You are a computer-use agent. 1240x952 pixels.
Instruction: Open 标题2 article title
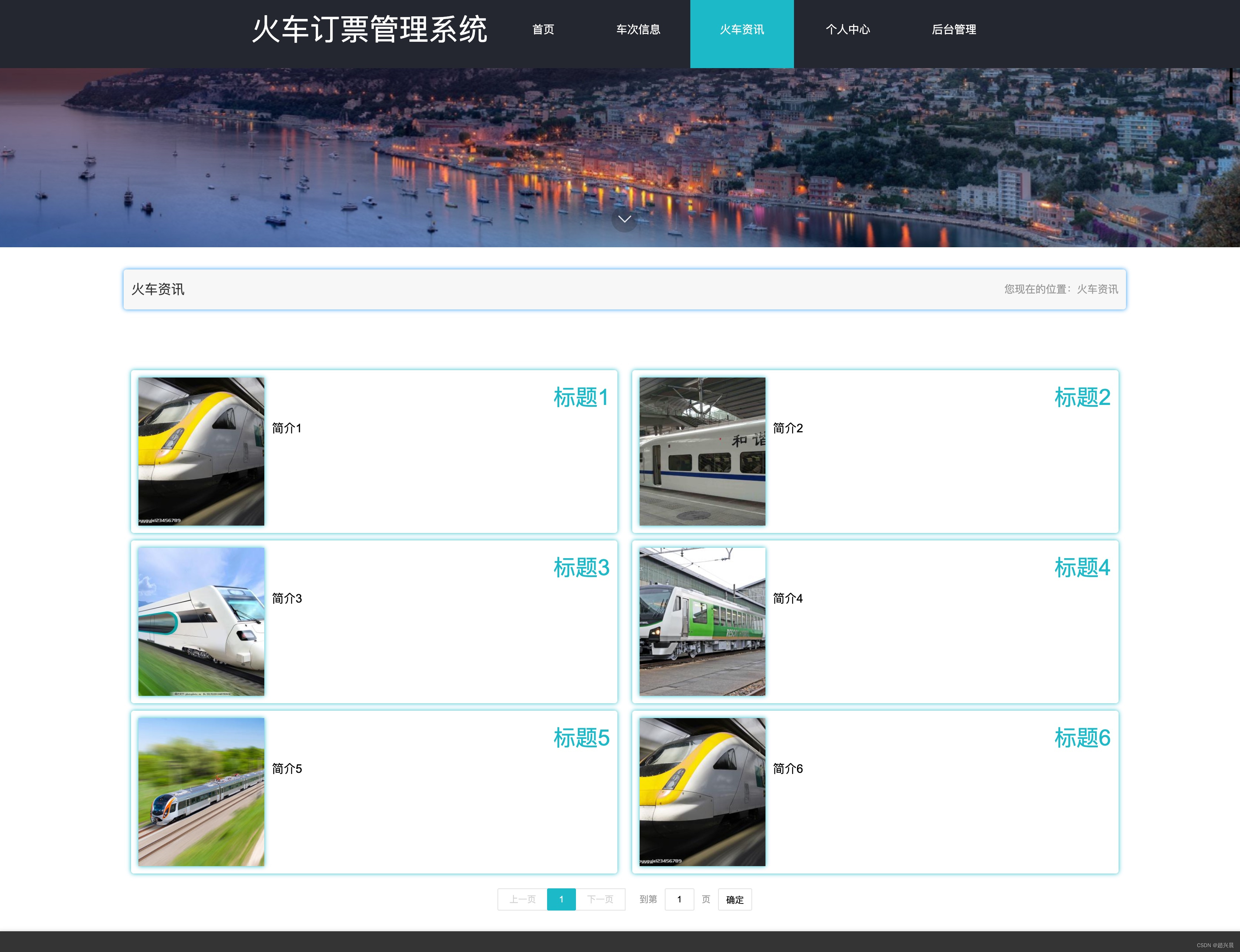[1081, 397]
